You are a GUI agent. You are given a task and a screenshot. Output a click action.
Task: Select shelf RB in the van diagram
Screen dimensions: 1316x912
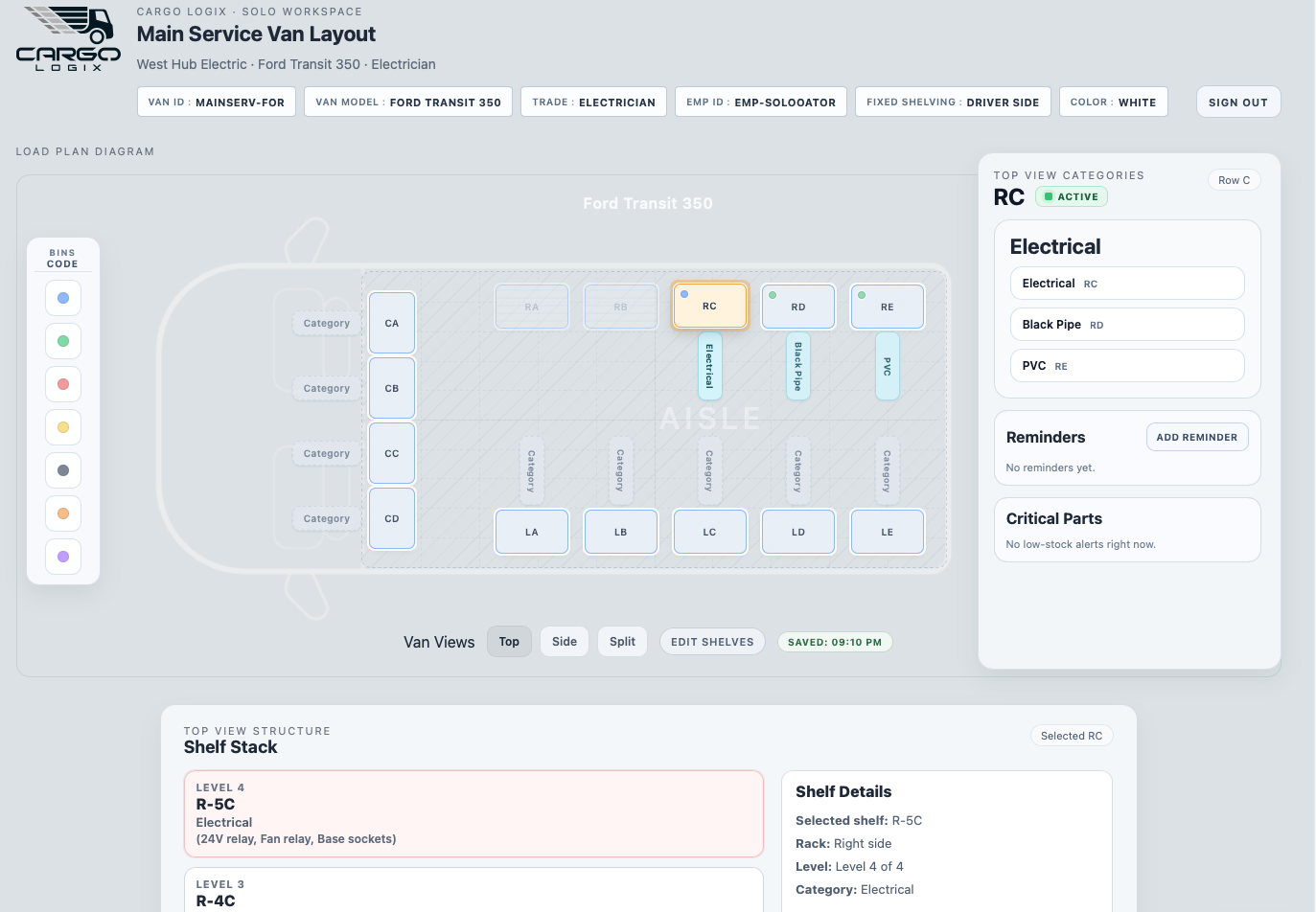(621, 307)
